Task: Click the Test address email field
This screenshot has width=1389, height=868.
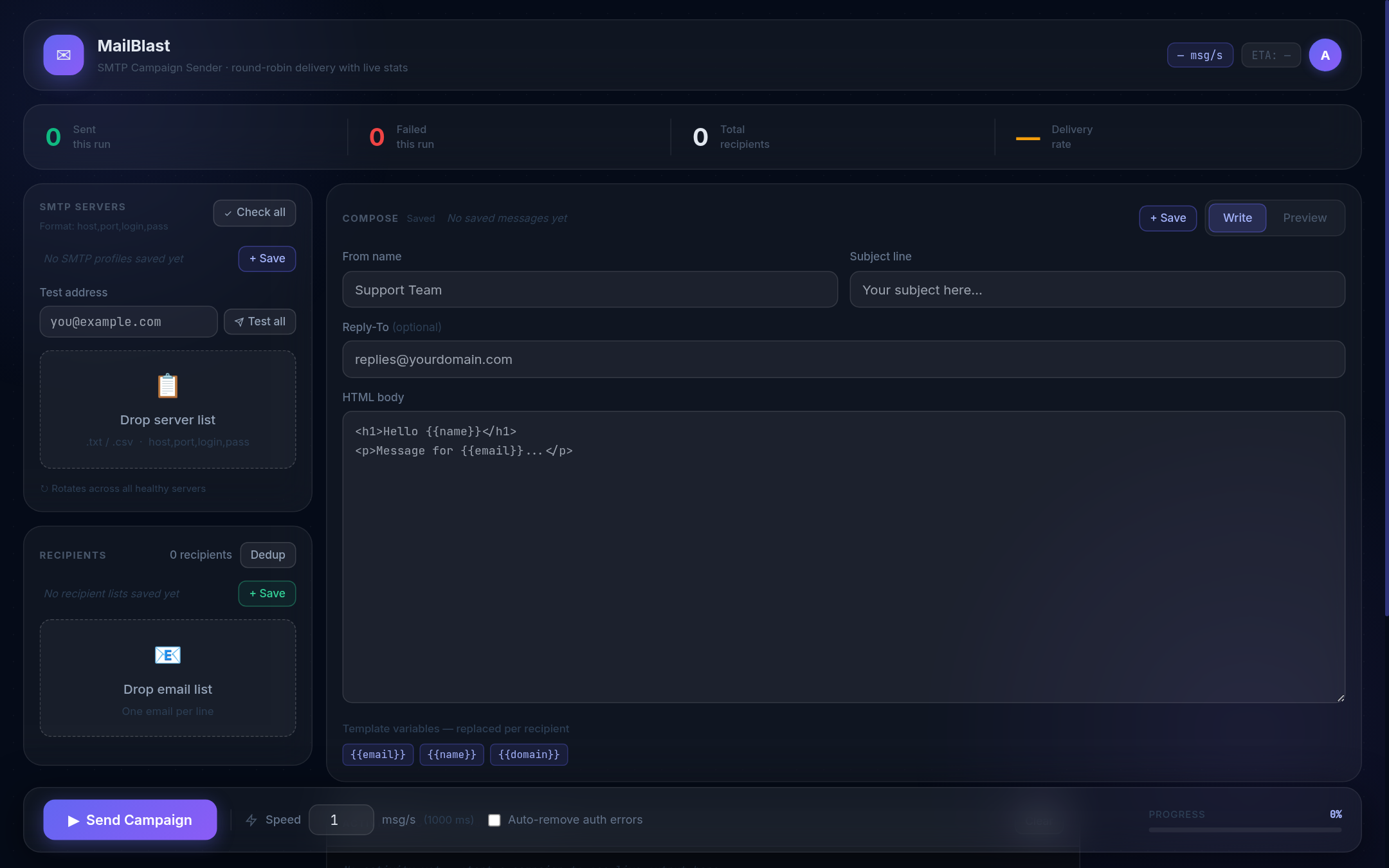Action: coord(128,321)
